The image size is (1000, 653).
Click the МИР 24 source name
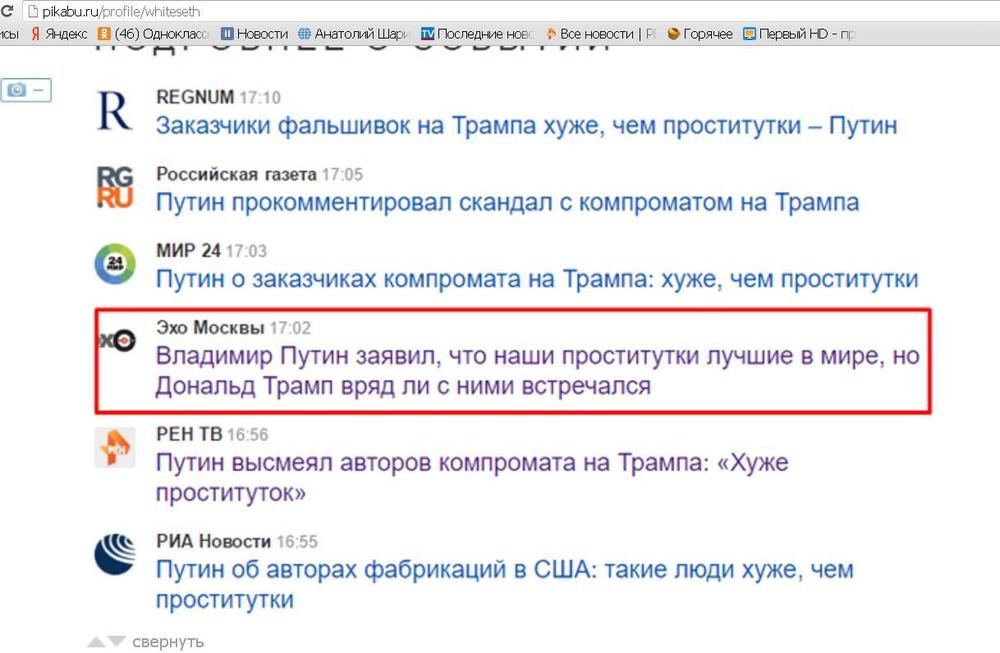point(188,251)
